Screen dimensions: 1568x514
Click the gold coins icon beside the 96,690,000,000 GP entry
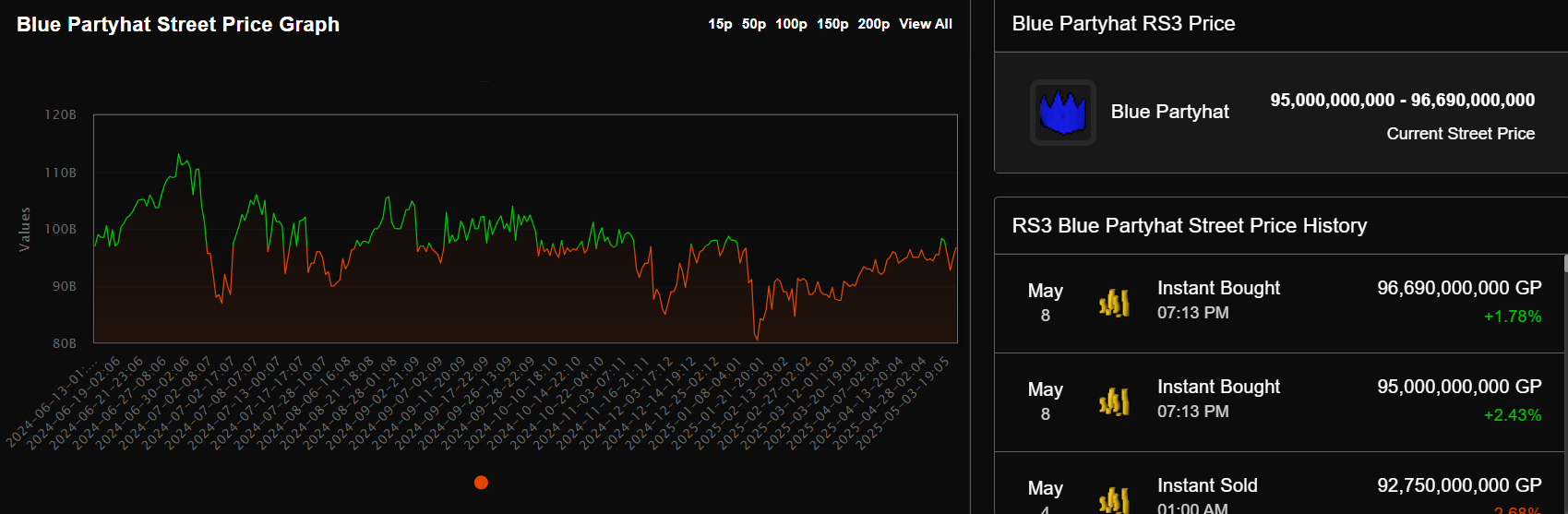pyautogui.click(x=1114, y=303)
